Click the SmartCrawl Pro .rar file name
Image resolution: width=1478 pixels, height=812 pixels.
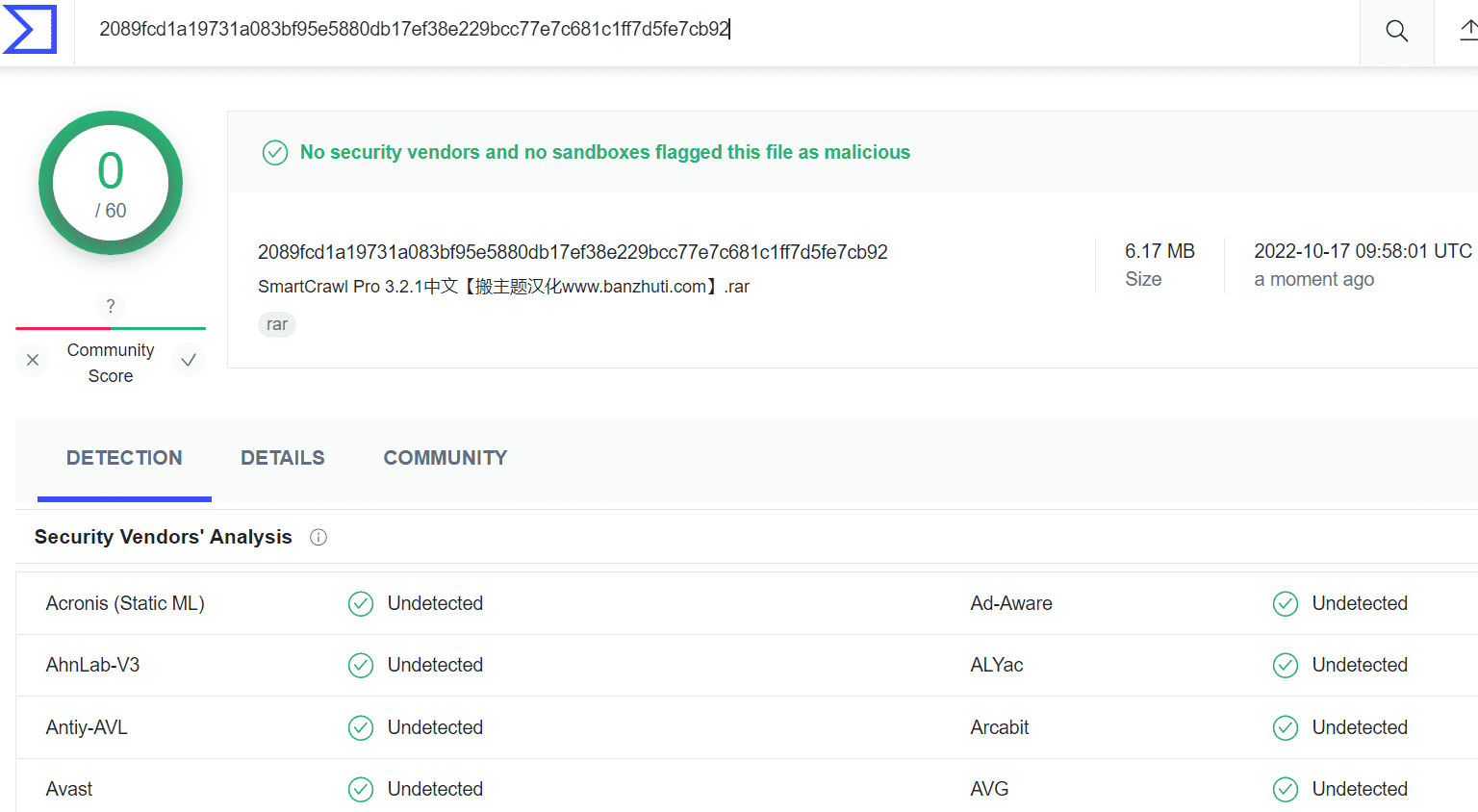coord(503,287)
